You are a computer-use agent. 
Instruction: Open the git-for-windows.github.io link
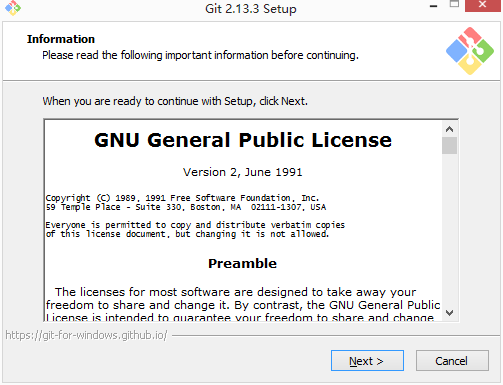click(86, 335)
